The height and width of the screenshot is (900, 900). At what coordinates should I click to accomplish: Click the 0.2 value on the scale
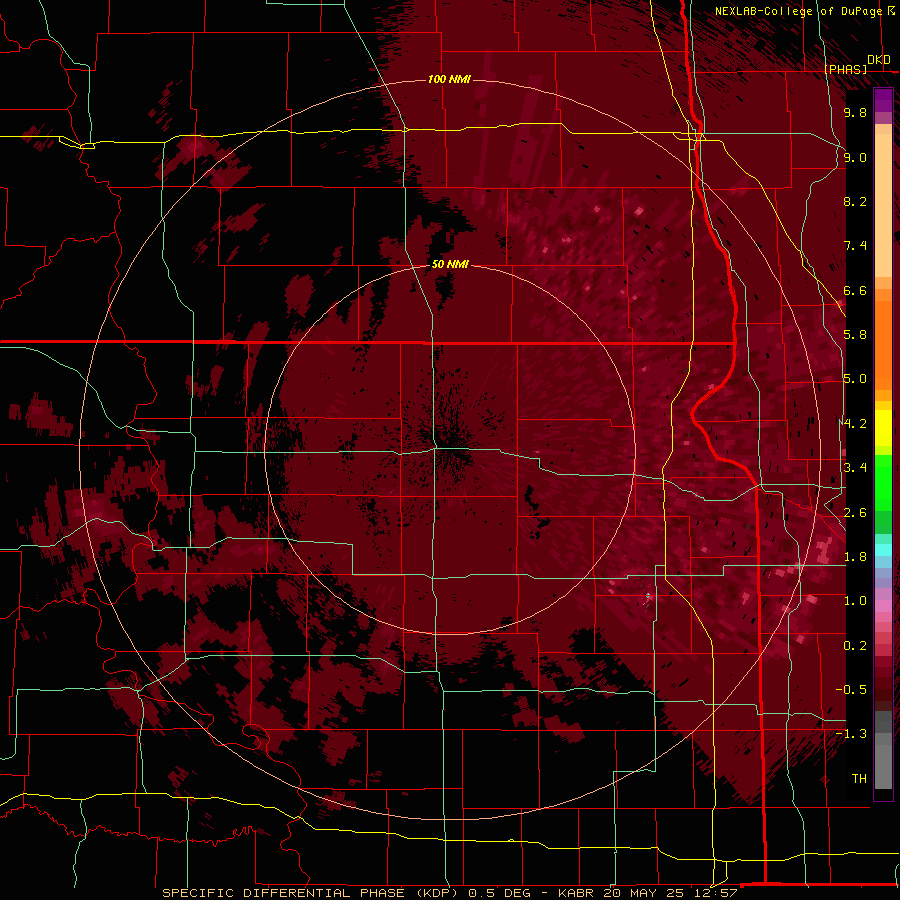click(855, 646)
